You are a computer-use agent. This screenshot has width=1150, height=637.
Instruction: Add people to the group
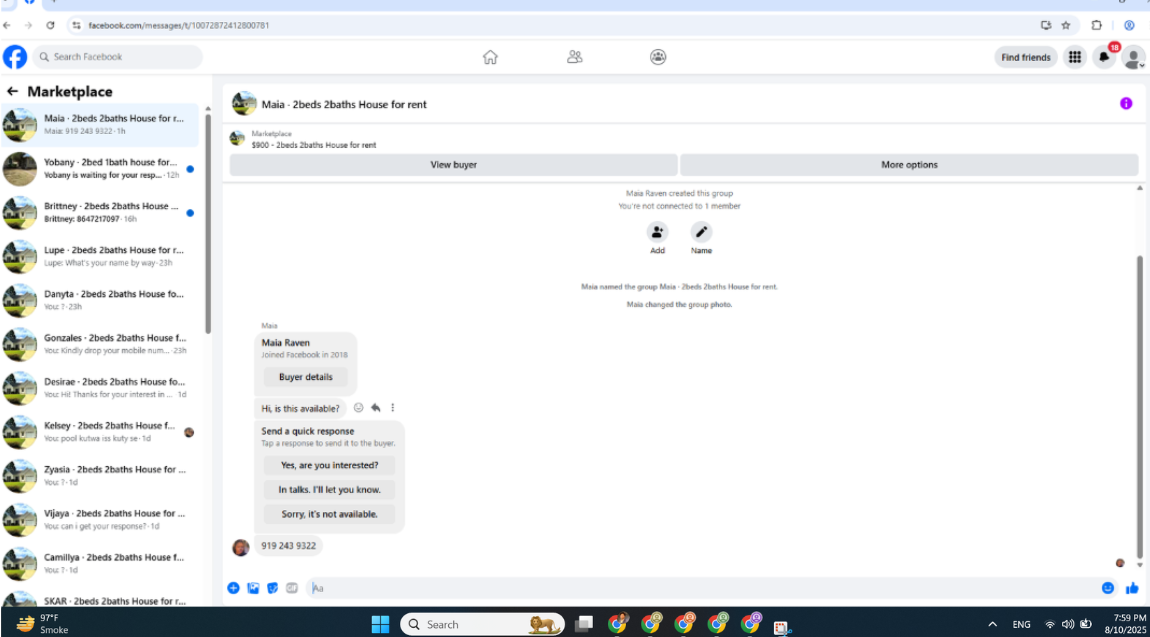pos(657,232)
